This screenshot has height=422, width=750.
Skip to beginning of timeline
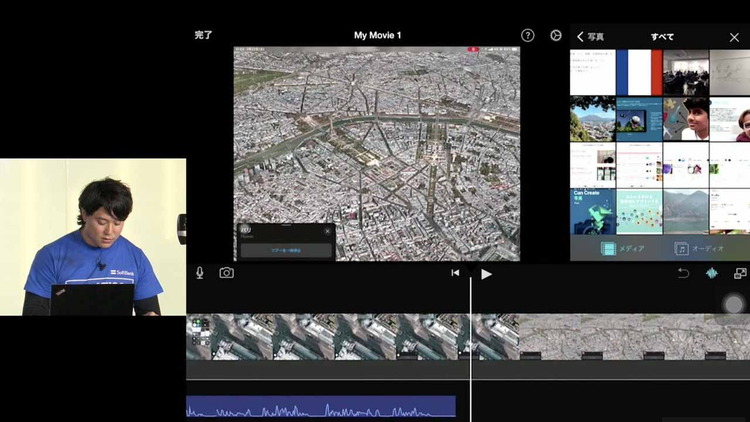(455, 273)
